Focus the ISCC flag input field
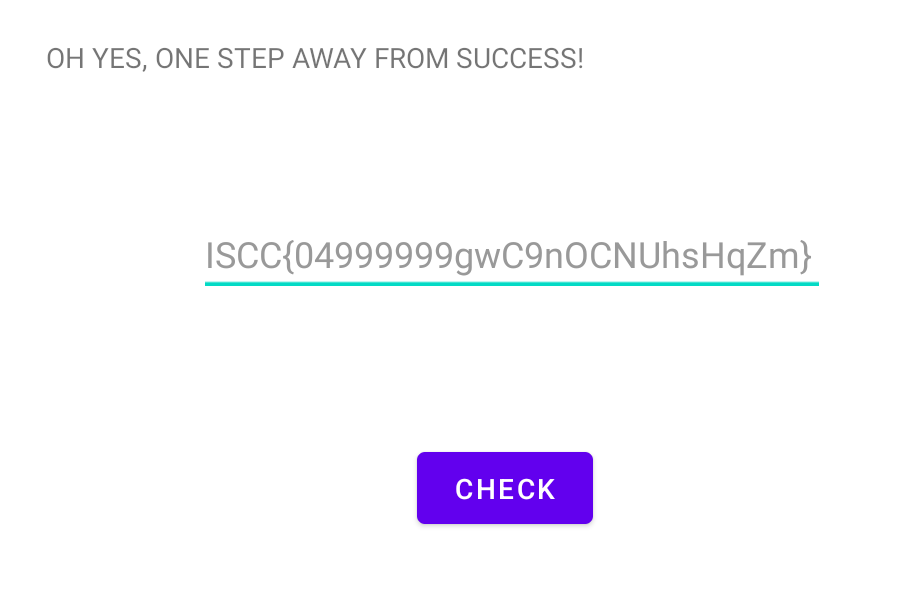Screen dimensions: 923x608 [x=512, y=257]
